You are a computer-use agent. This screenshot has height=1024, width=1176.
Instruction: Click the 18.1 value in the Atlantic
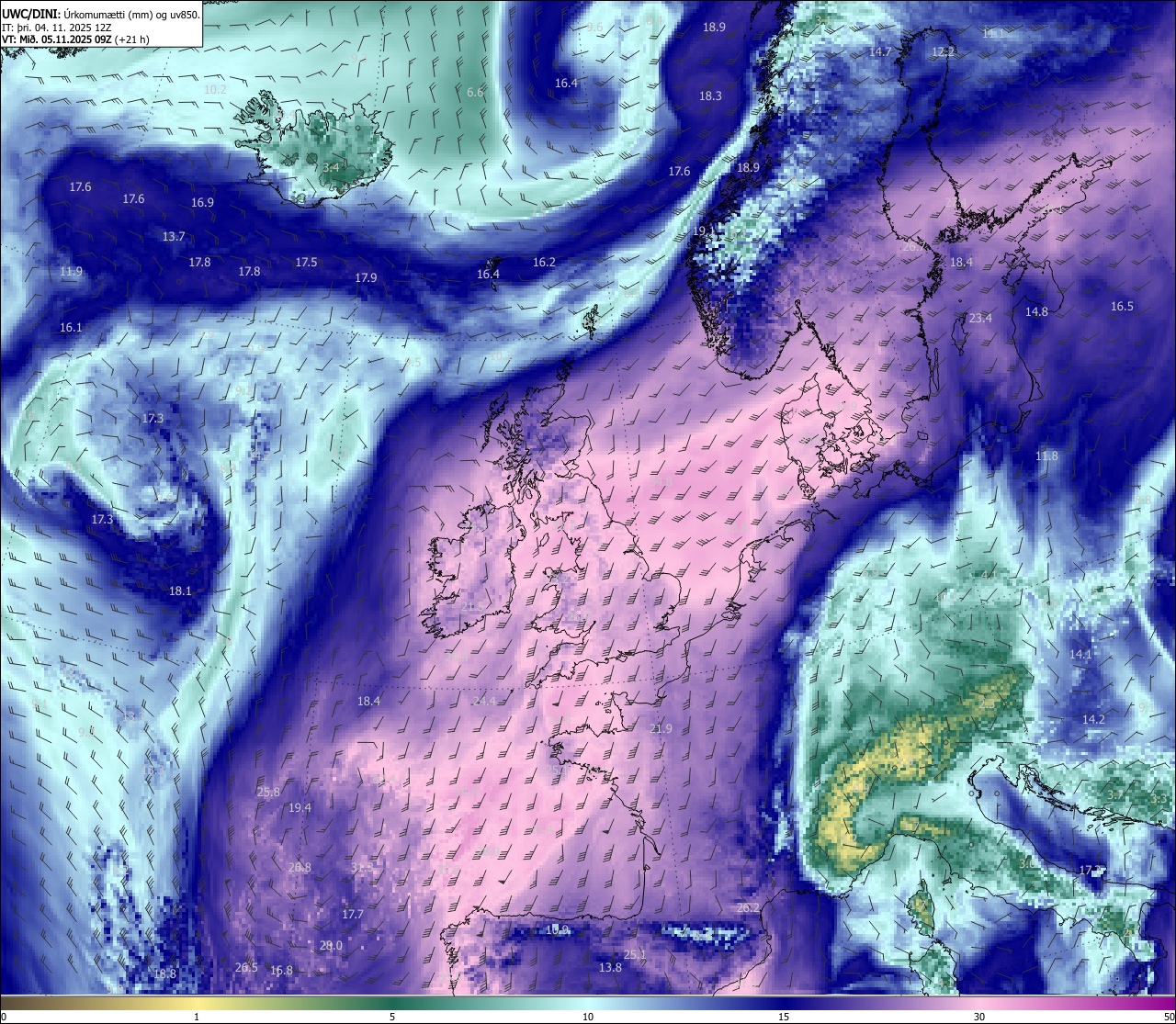click(180, 591)
